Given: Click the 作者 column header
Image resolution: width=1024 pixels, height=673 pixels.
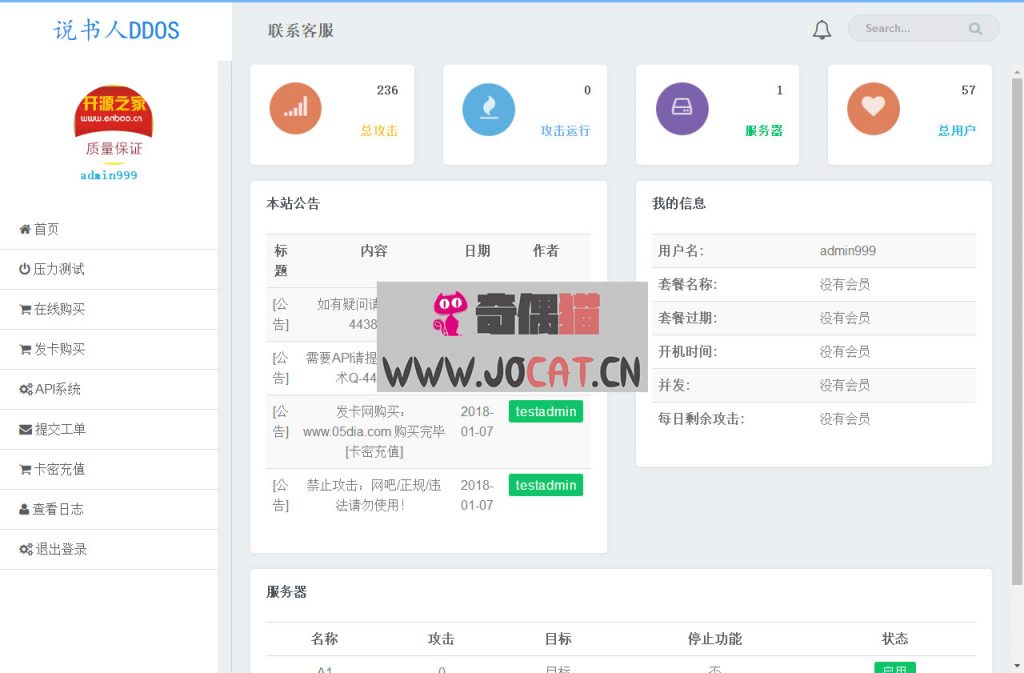Looking at the screenshot, I should click(x=545, y=251).
